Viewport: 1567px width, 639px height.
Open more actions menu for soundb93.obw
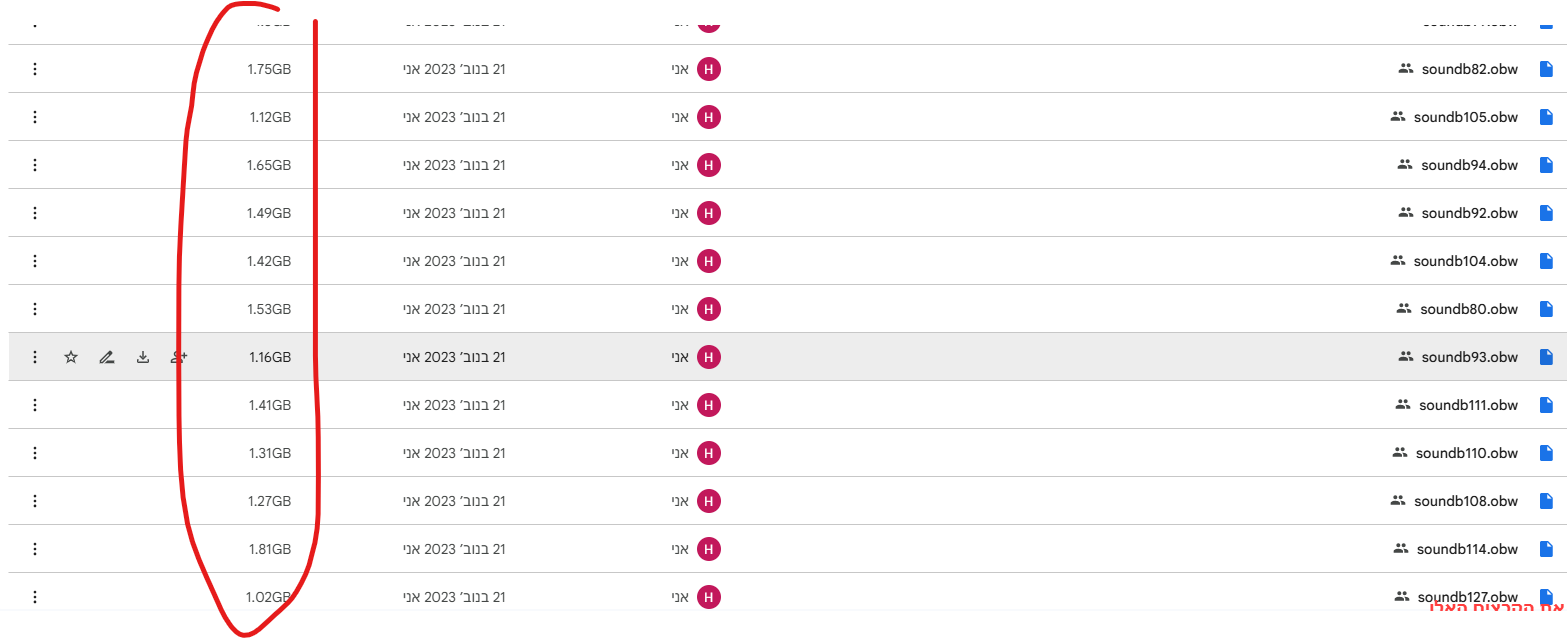click(x=35, y=357)
